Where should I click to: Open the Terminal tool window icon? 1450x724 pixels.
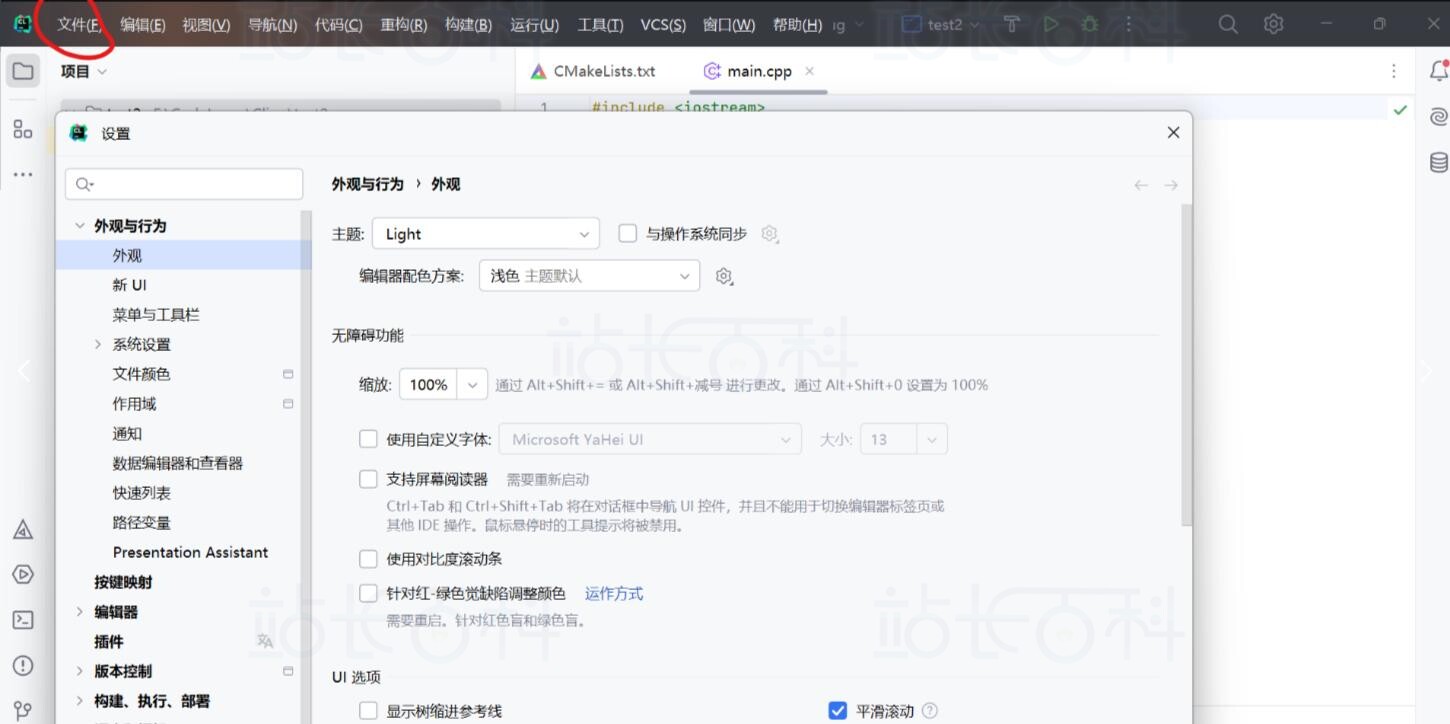pyautogui.click(x=23, y=620)
